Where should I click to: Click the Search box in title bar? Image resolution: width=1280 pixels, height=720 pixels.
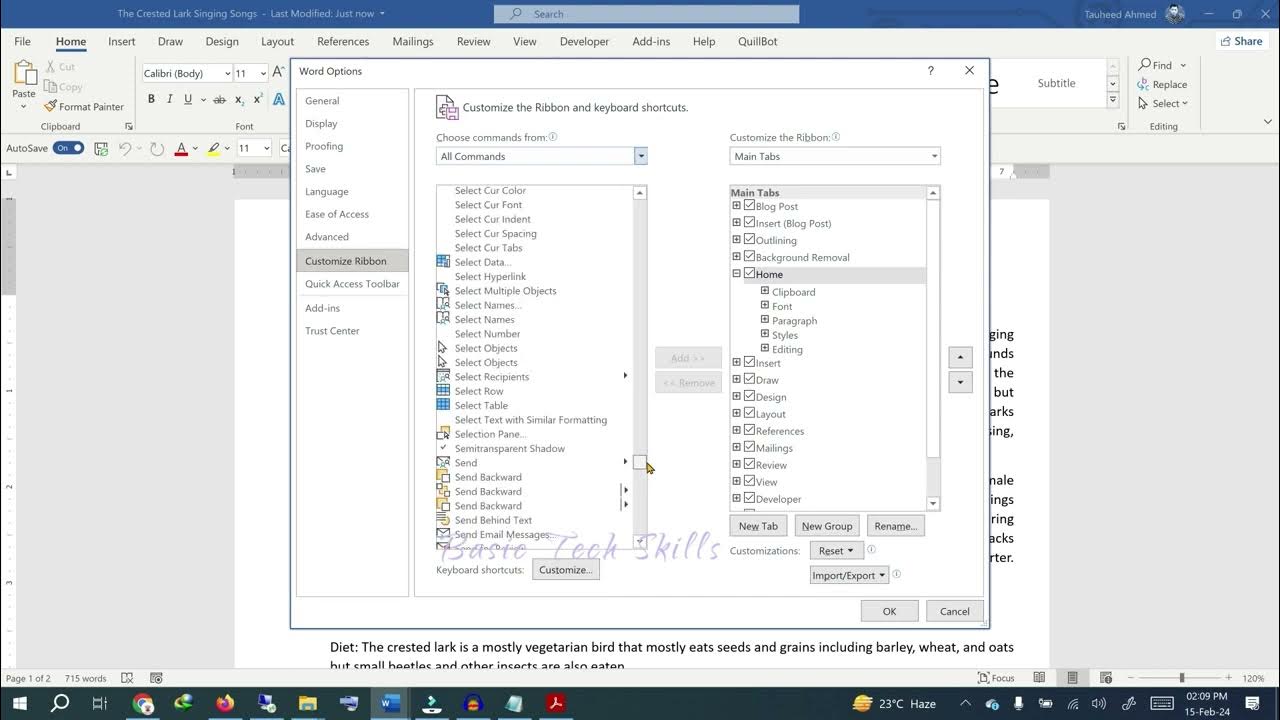coord(646,14)
